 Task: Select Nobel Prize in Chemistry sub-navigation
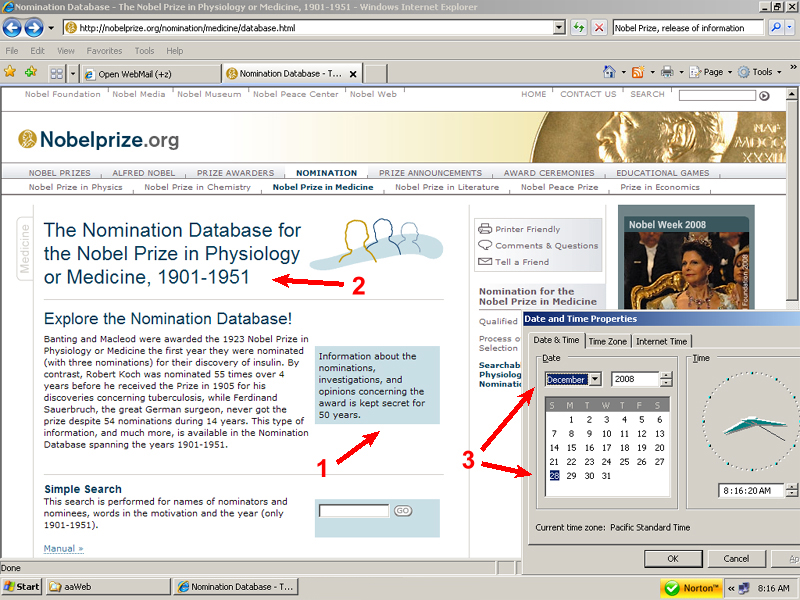tap(197, 187)
